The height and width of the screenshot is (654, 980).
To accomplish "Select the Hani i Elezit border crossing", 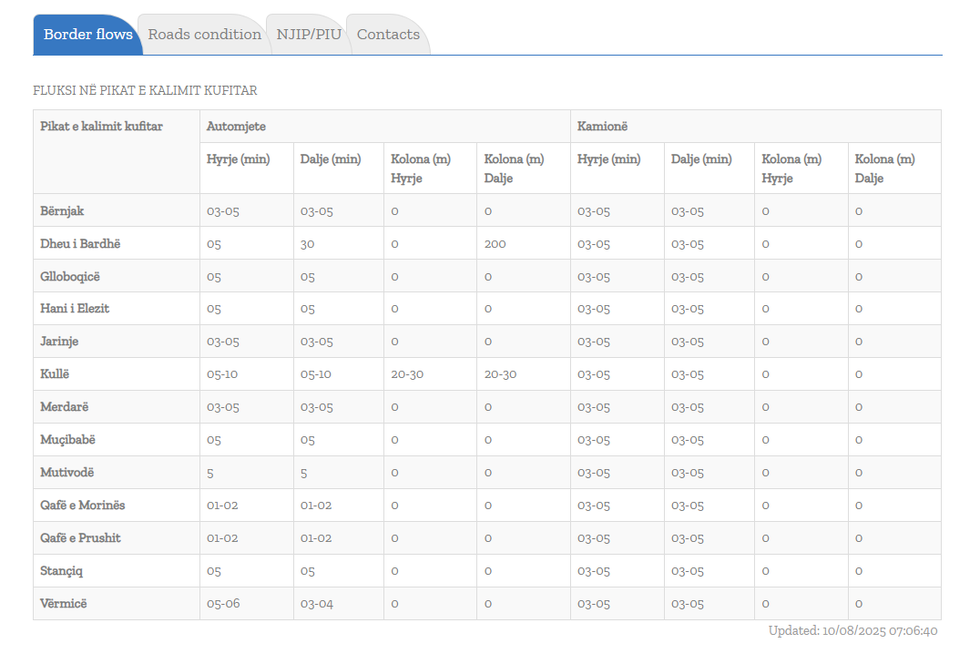I will (x=75, y=309).
